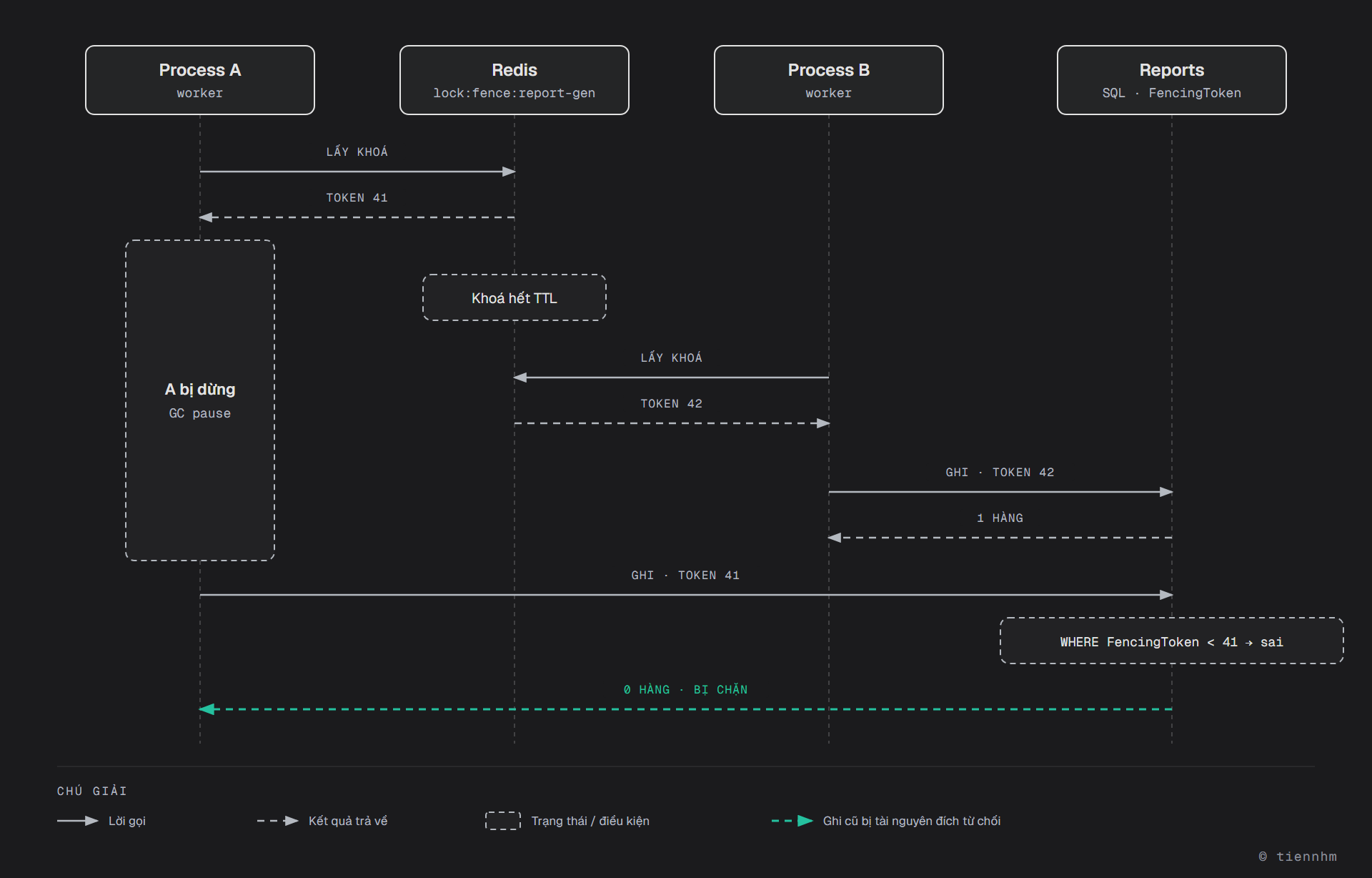Click 'Ghi cũ bị tài nguyên đích từ chối' text
Screen dimensions: 1372x878
912,821
